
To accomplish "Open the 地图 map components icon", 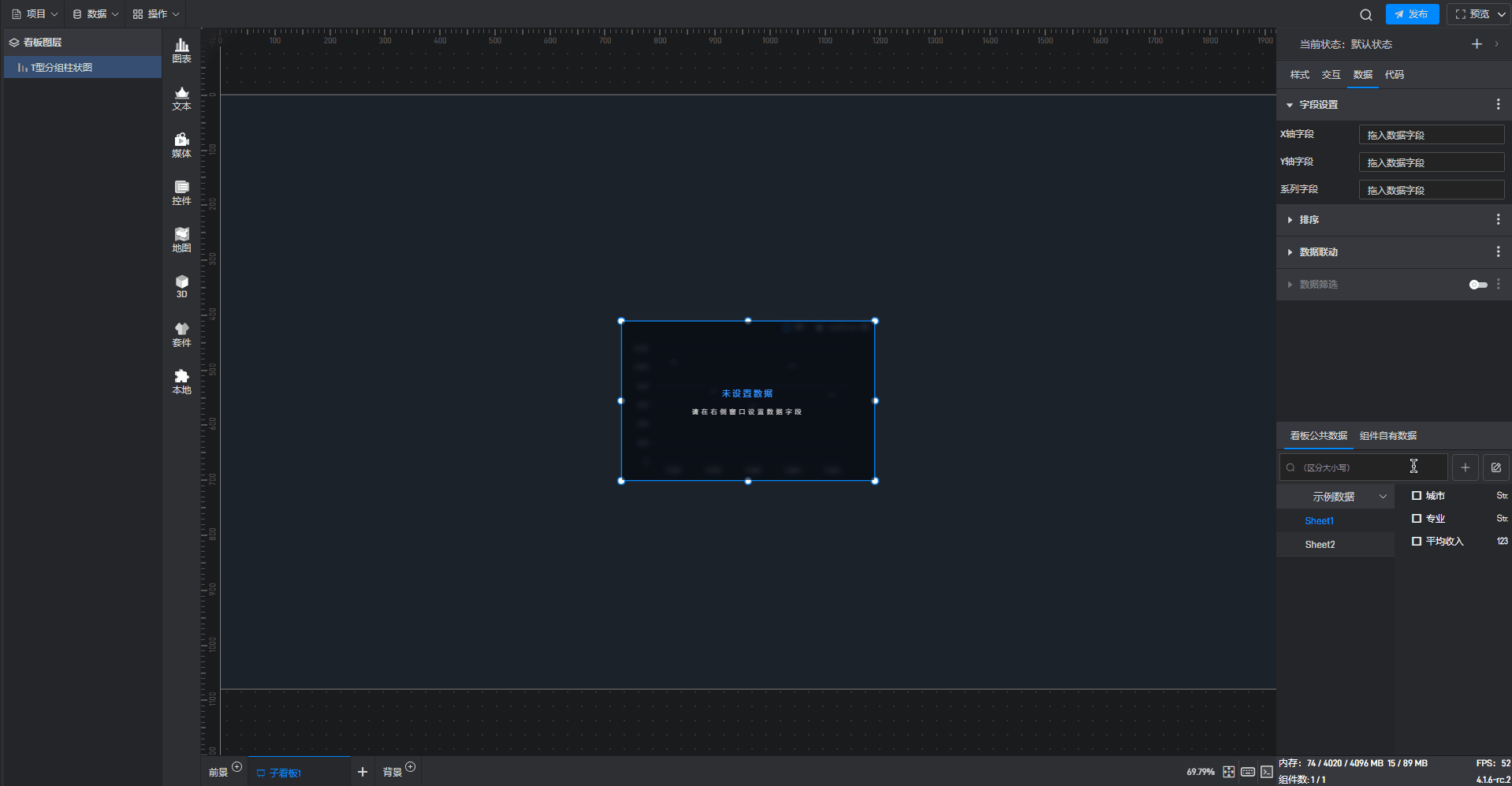I will [181, 240].
